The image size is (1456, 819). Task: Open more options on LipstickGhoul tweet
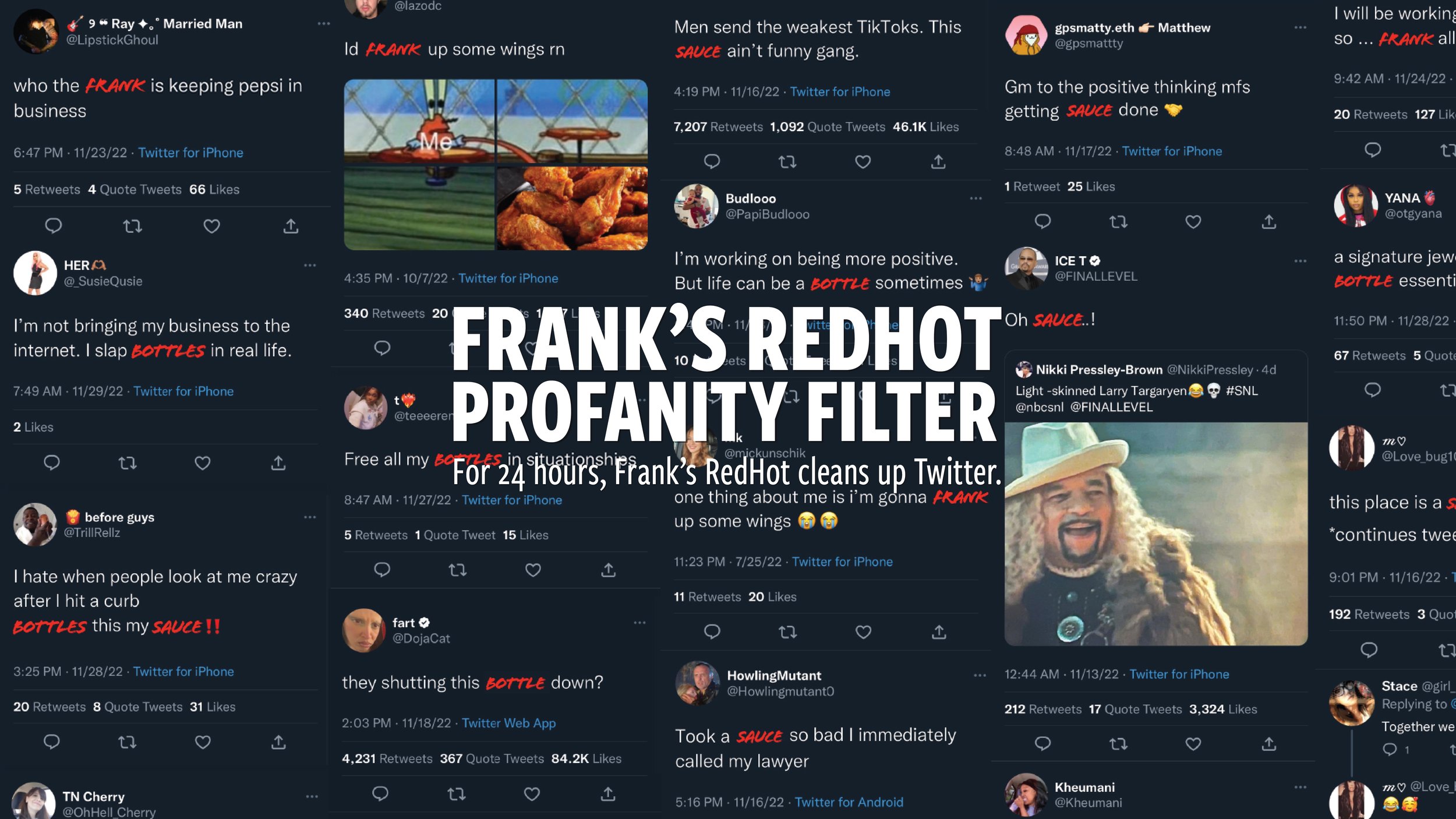tap(324, 24)
